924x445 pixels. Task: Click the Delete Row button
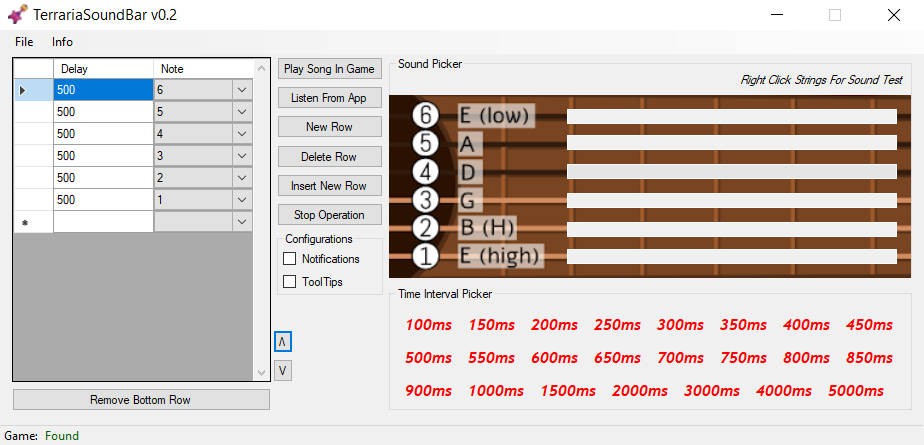pos(329,157)
